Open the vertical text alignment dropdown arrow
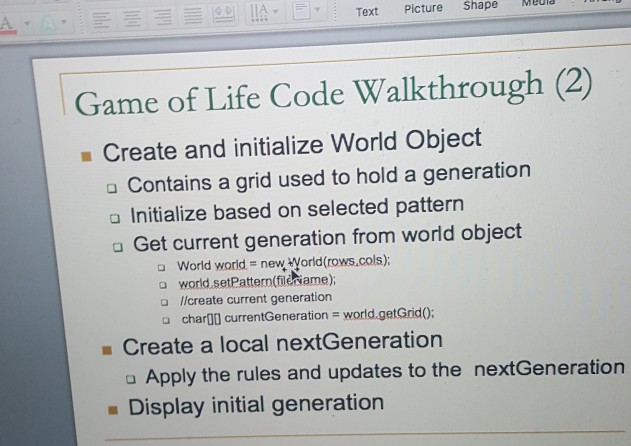The width and height of the screenshot is (631, 446). 318,9
